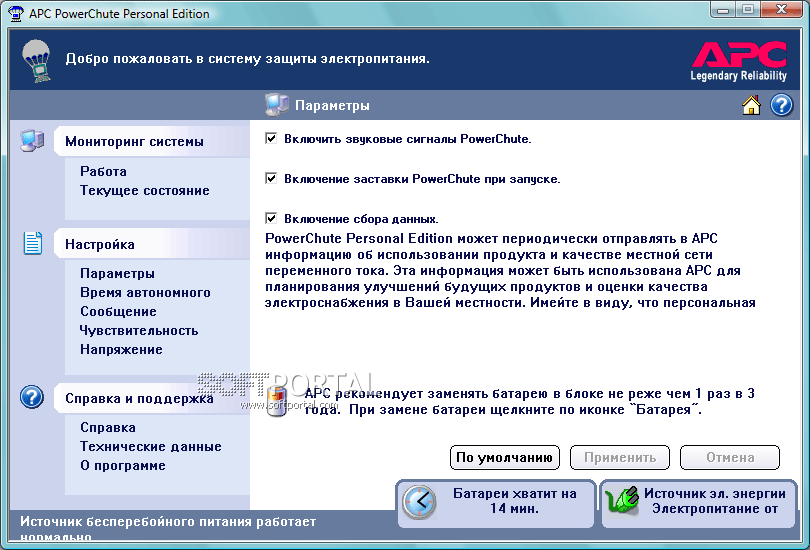This screenshot has height=550, width=810.
Task: Click computer icon beside Мониторинг системы
Action: [32, 140]
